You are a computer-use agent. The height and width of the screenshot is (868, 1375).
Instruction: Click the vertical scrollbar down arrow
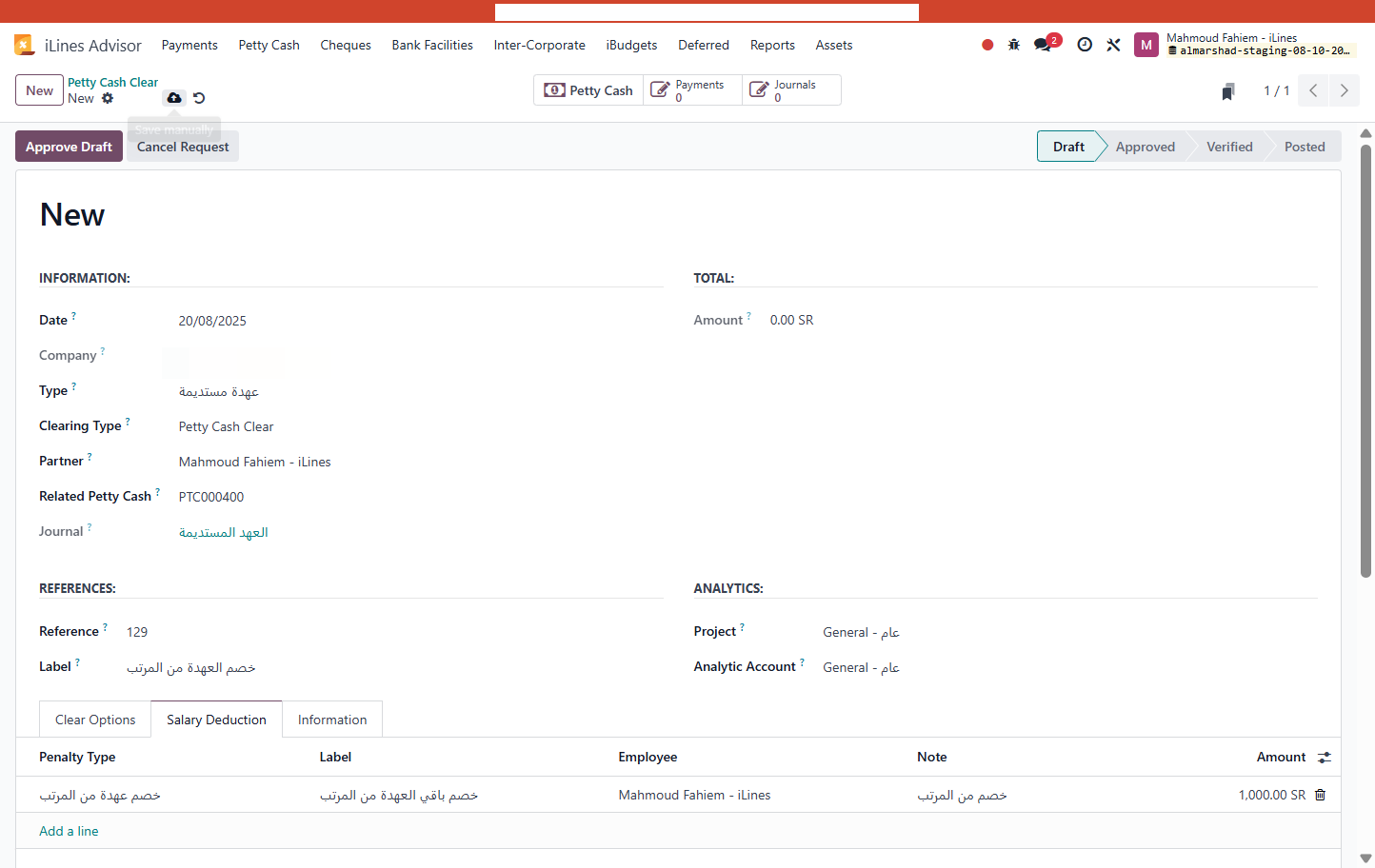tap(1365, 858)
